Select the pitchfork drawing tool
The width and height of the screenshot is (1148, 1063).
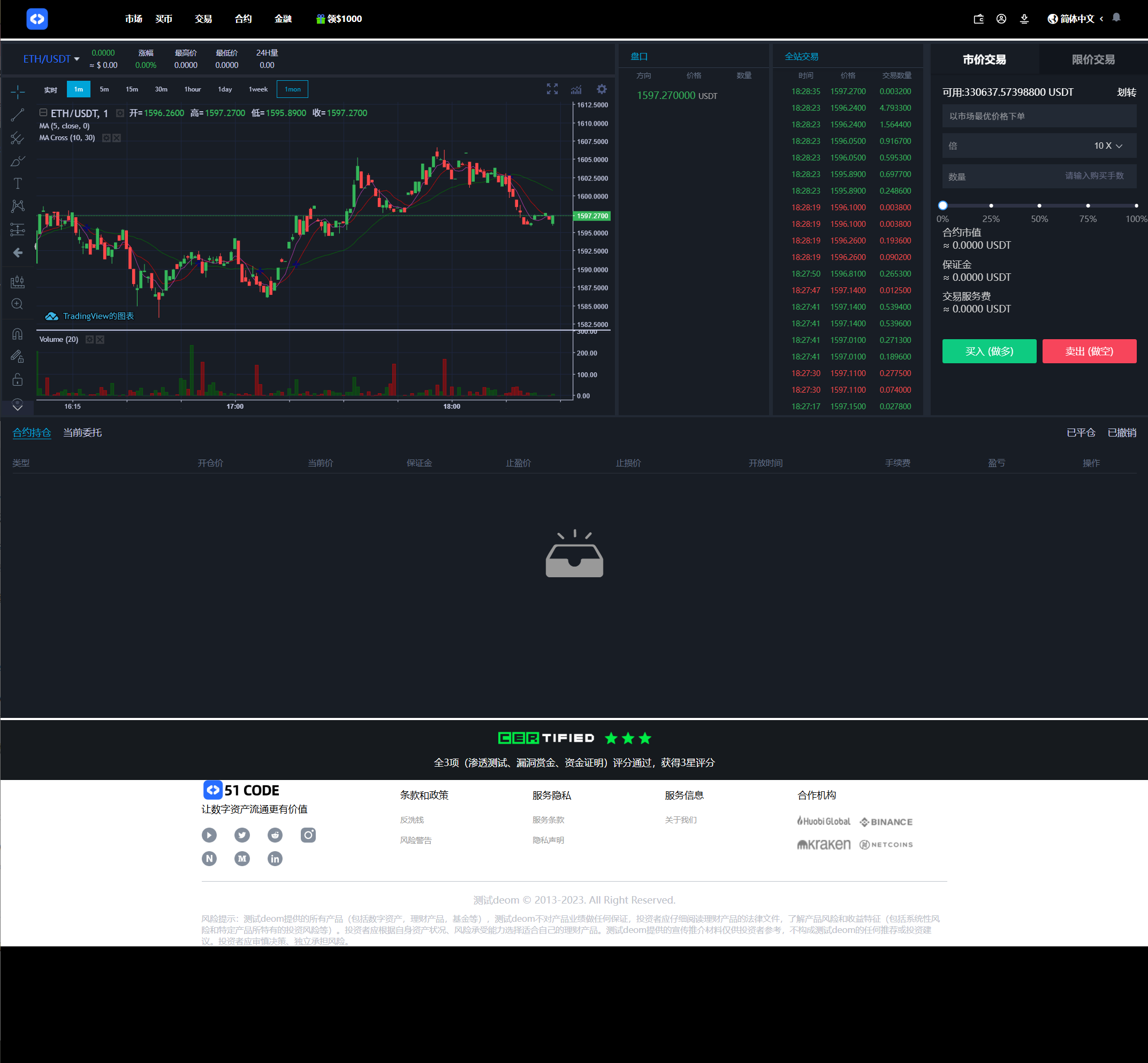17,138
